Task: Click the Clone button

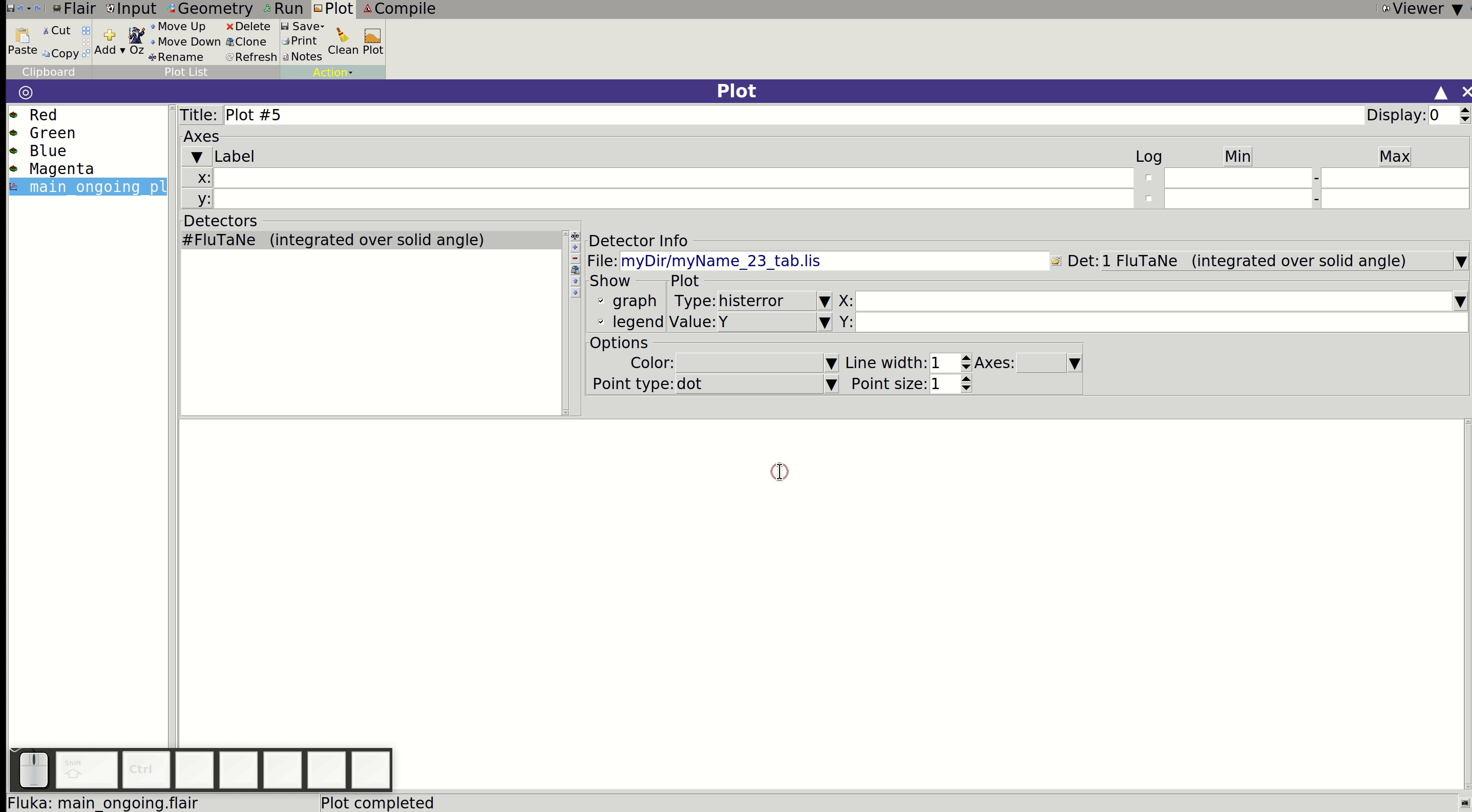Action: click(x=246, y=41)
